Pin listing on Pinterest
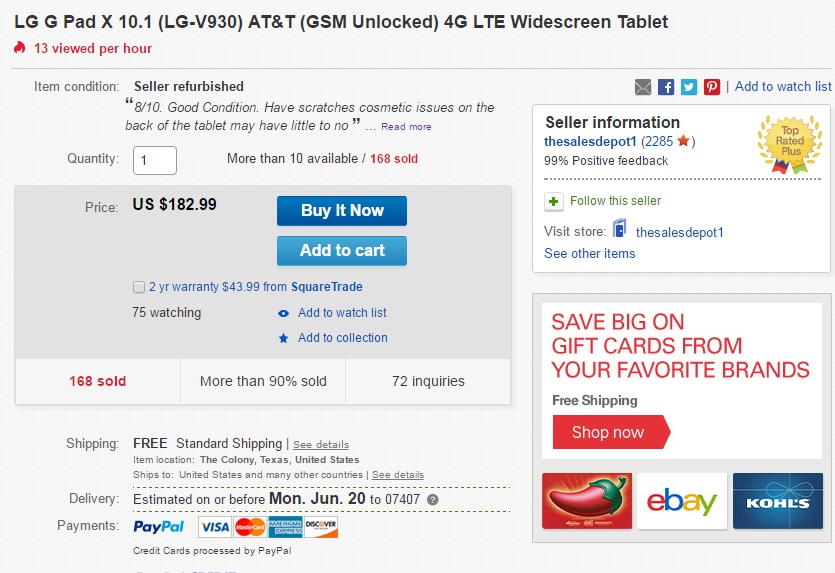Screen dimensions: 835x573 pos(712,87)
